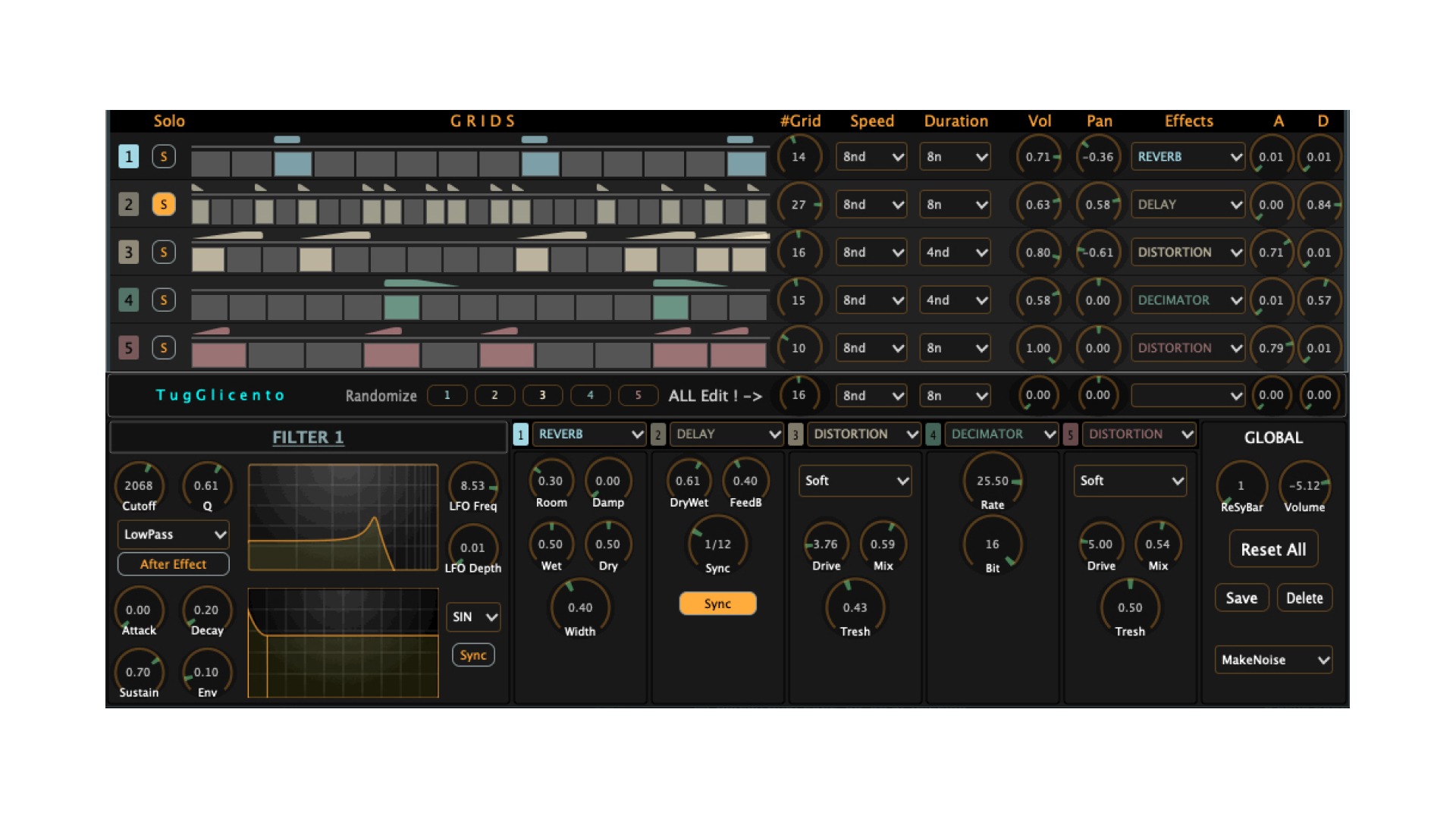Click track 1 #Grid knob showing 14
The height and width of the screenshot is (819, 1456).
pyautogui.click(x=799, y=156)
